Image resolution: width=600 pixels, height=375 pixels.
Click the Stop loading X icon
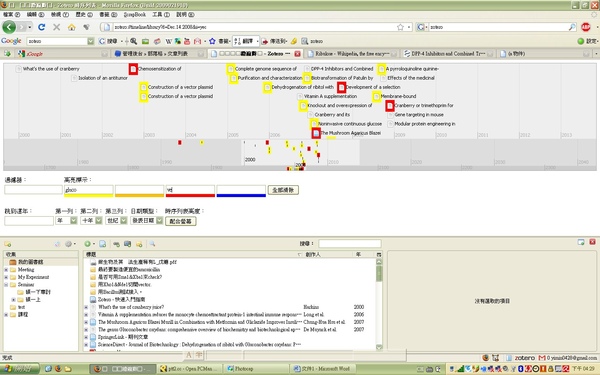point(57,27)
